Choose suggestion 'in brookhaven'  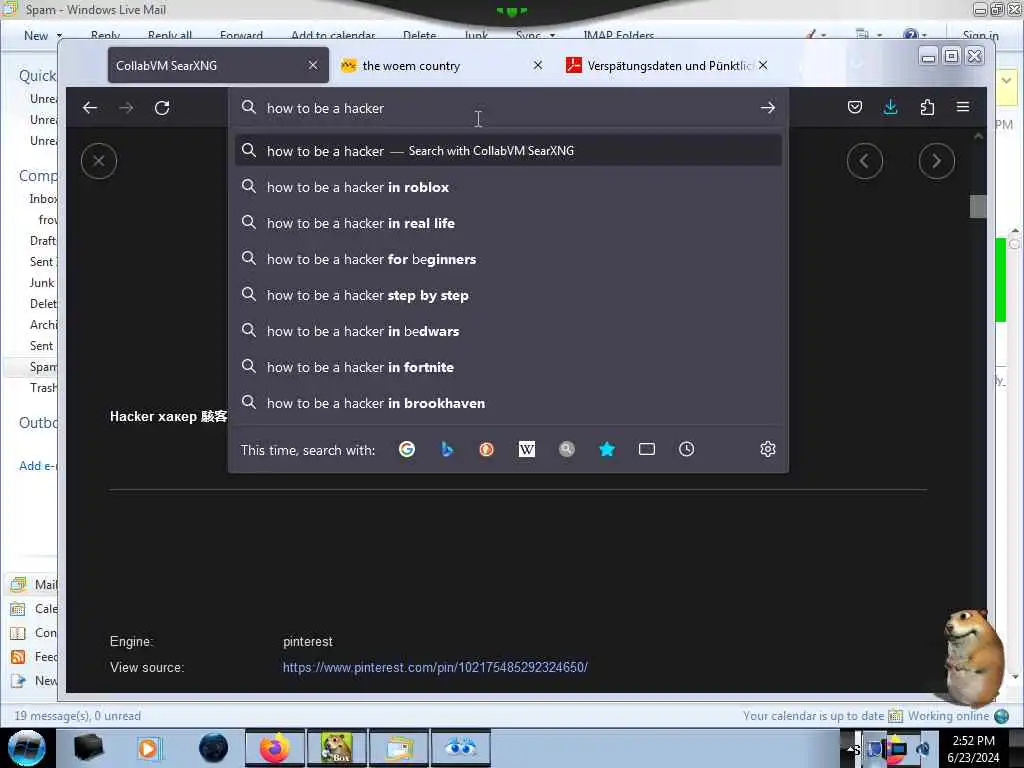(x=508, y=403)
